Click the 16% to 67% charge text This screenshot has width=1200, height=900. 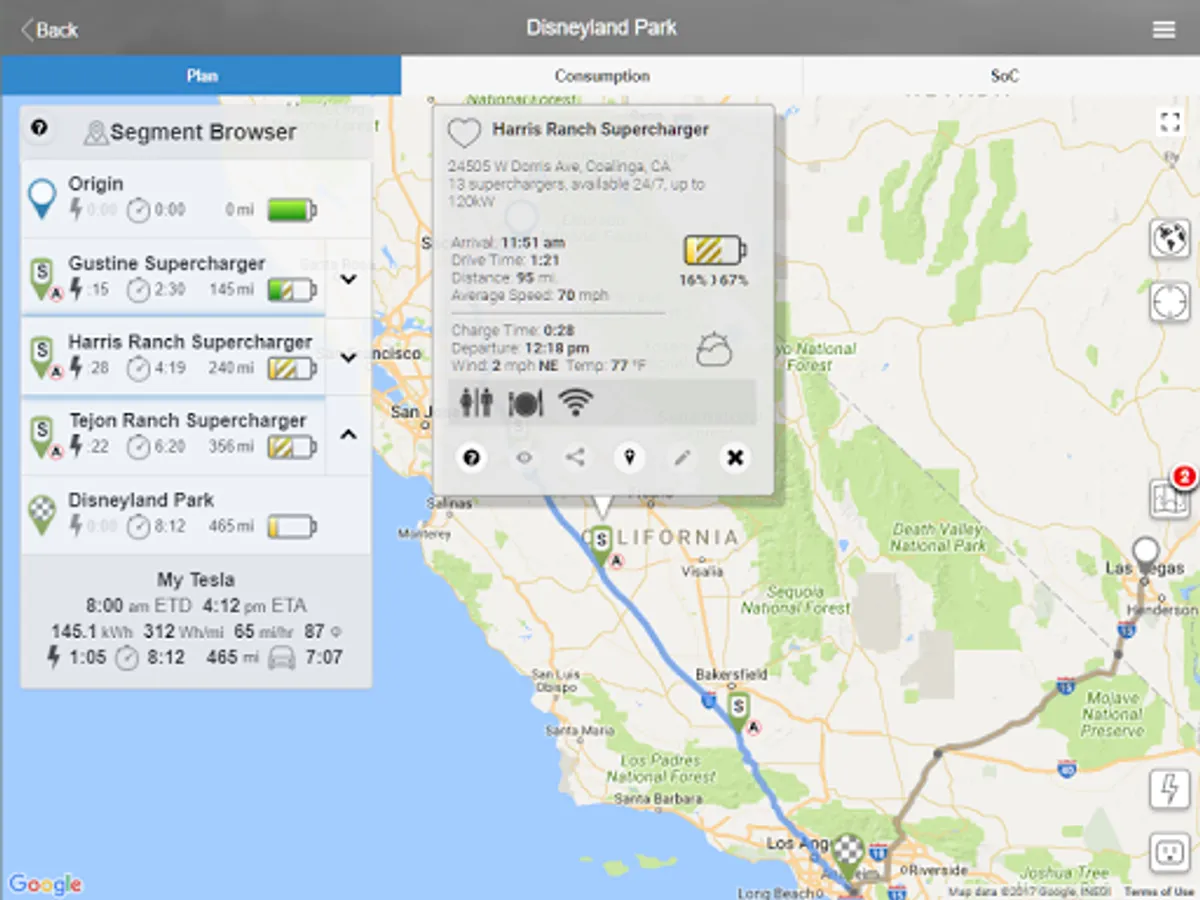click(x=714, y=280)
